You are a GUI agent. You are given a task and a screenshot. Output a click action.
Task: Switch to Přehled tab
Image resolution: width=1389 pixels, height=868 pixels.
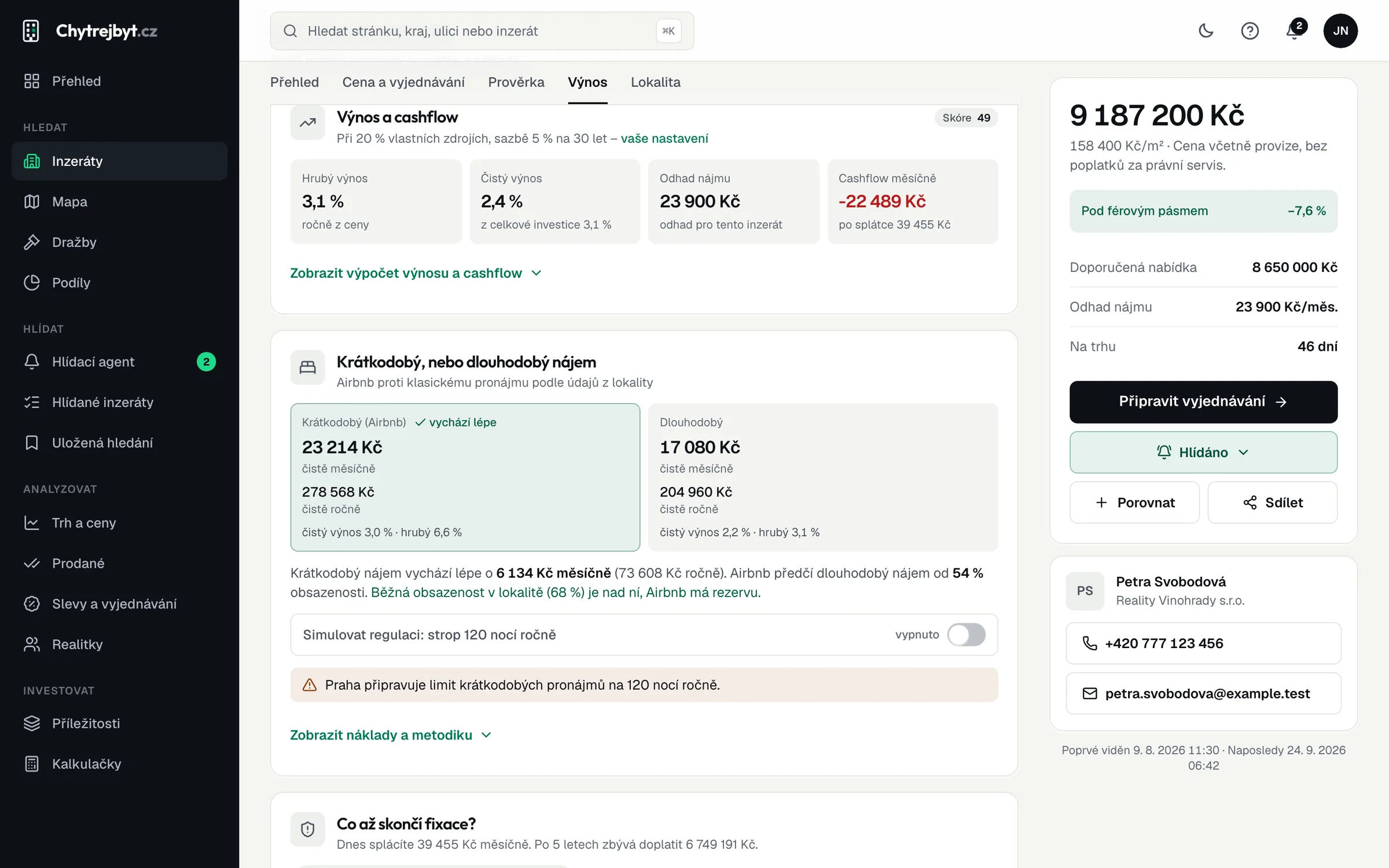coord(295,82)
